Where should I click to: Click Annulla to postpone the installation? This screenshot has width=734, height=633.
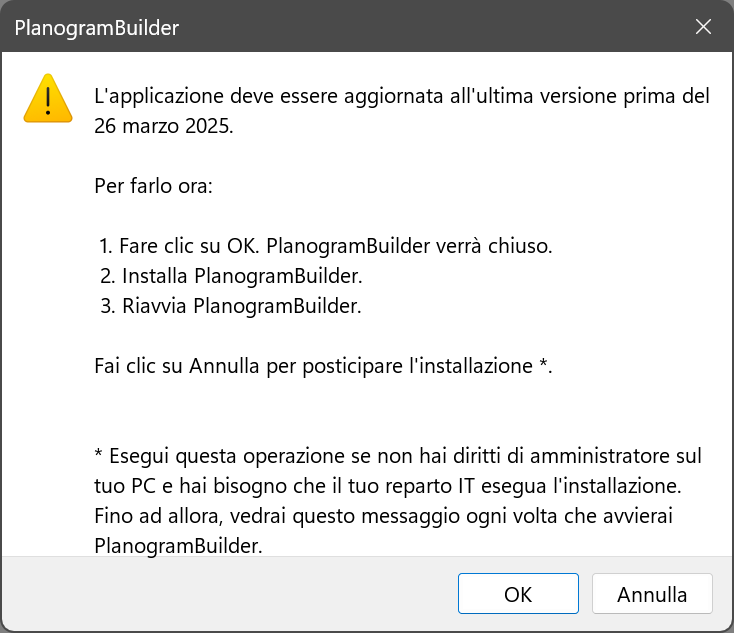click(651, 594)
